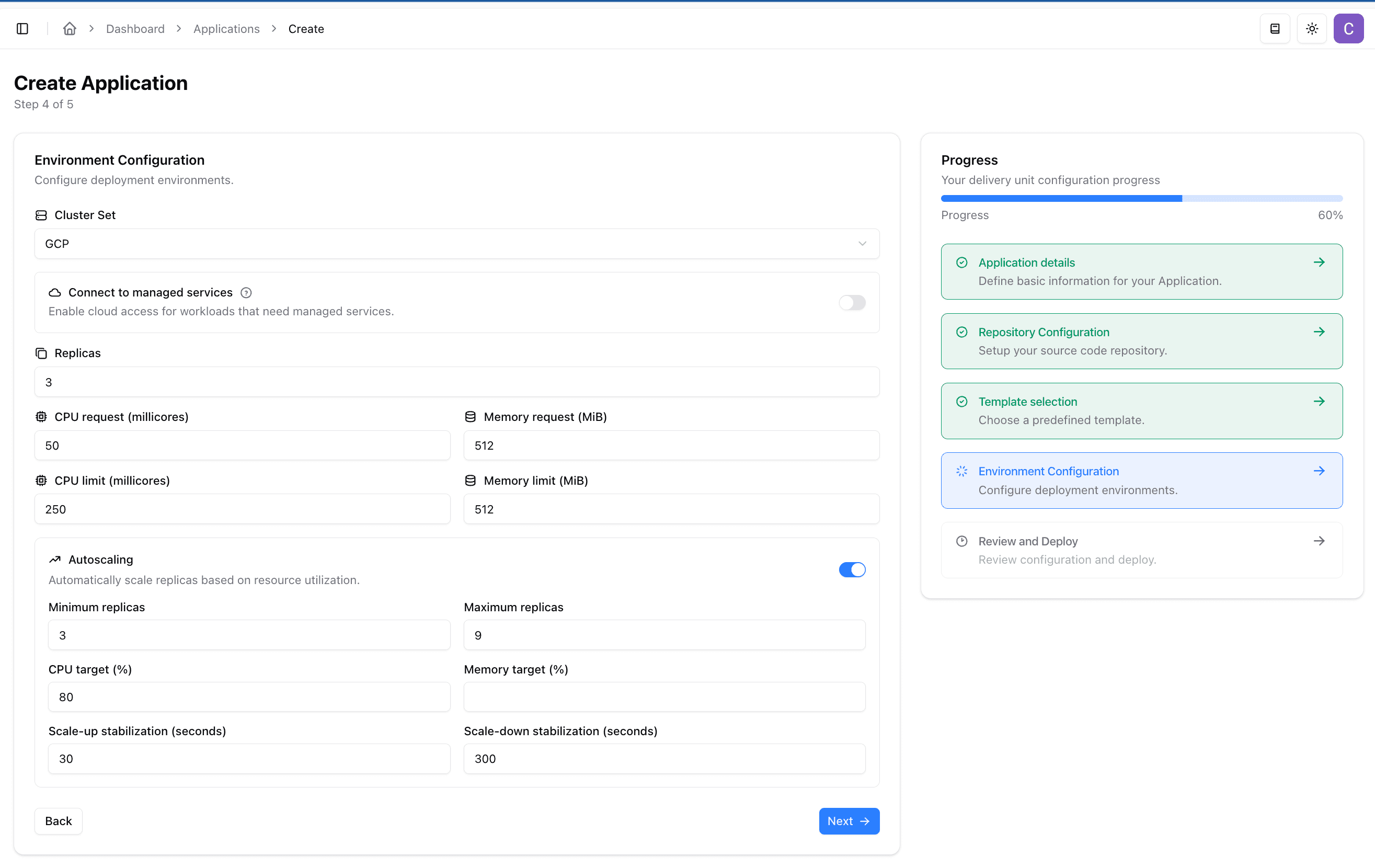Click the Next button

coord(849,821)
